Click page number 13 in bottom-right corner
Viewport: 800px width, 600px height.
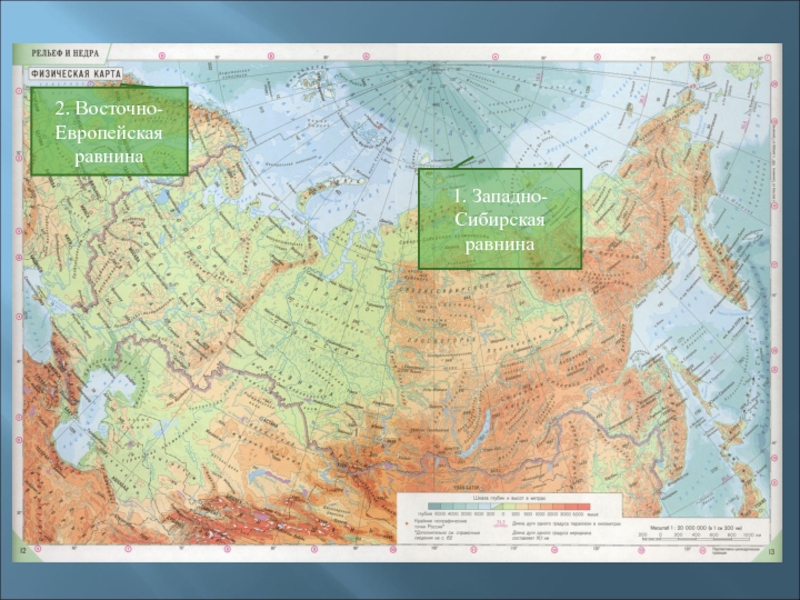(771, 552)
